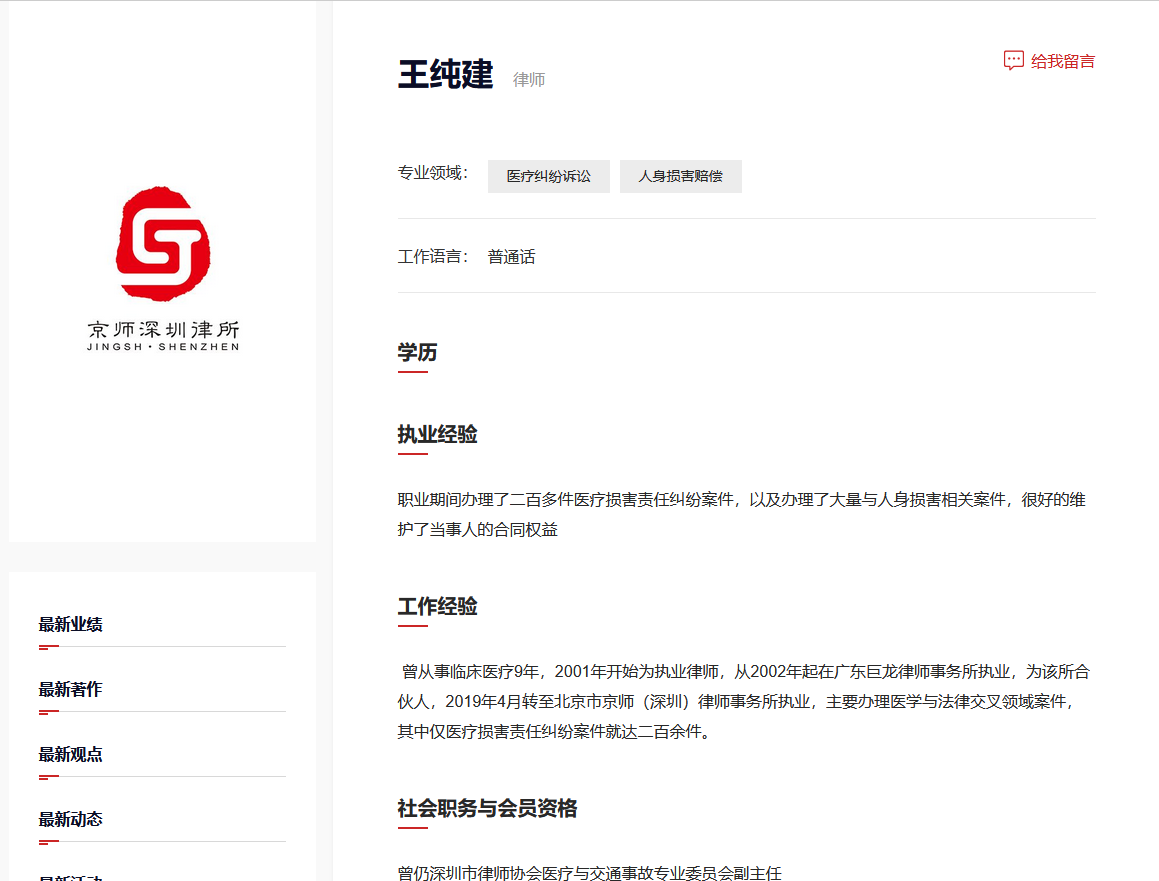The width and height of the screenshot is (1159, 881).
Task: Click the lawyer name 王纯建
Action: coord(445,75)
